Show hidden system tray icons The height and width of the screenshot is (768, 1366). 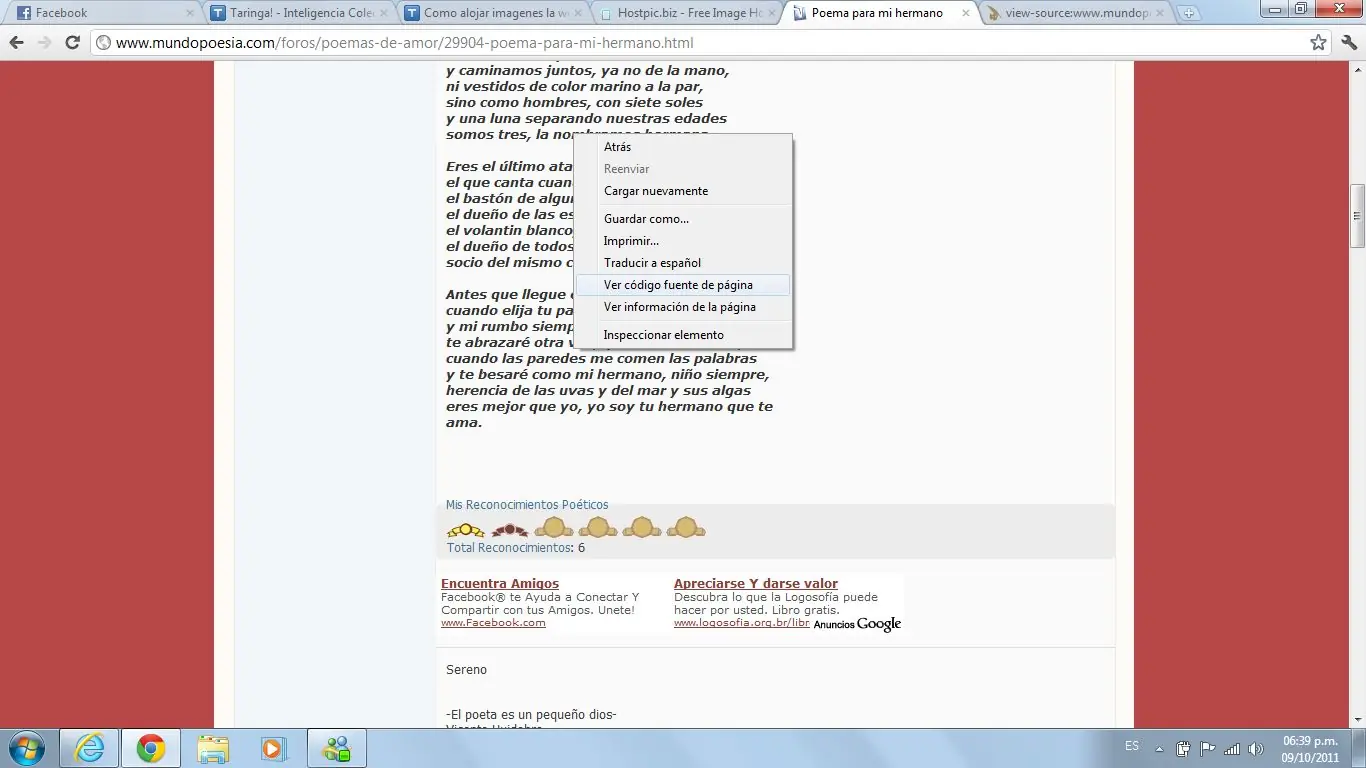[1159, 748]
